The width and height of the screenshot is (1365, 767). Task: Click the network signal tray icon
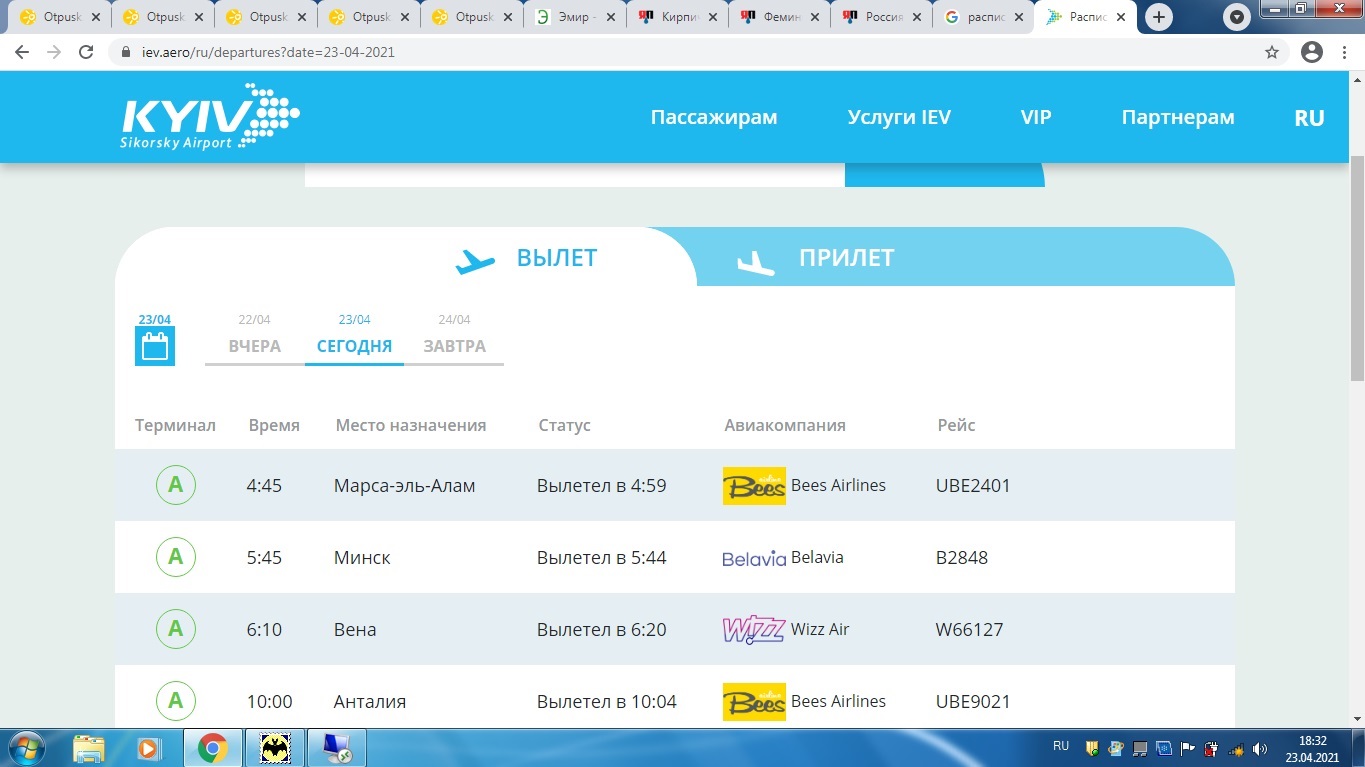point(1236,748)
